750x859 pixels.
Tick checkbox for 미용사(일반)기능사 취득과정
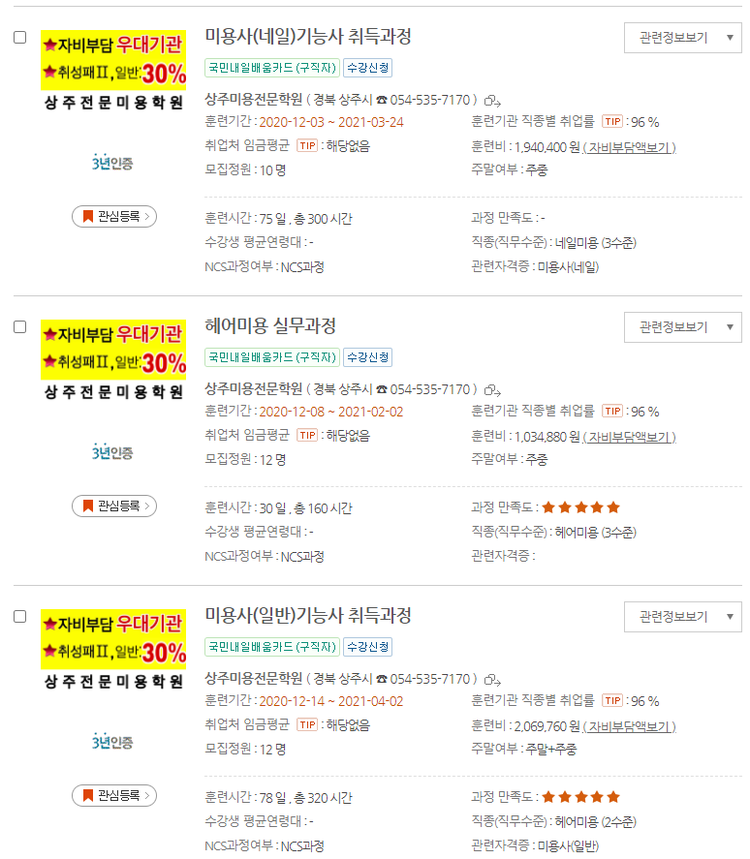tap(20, 616)
